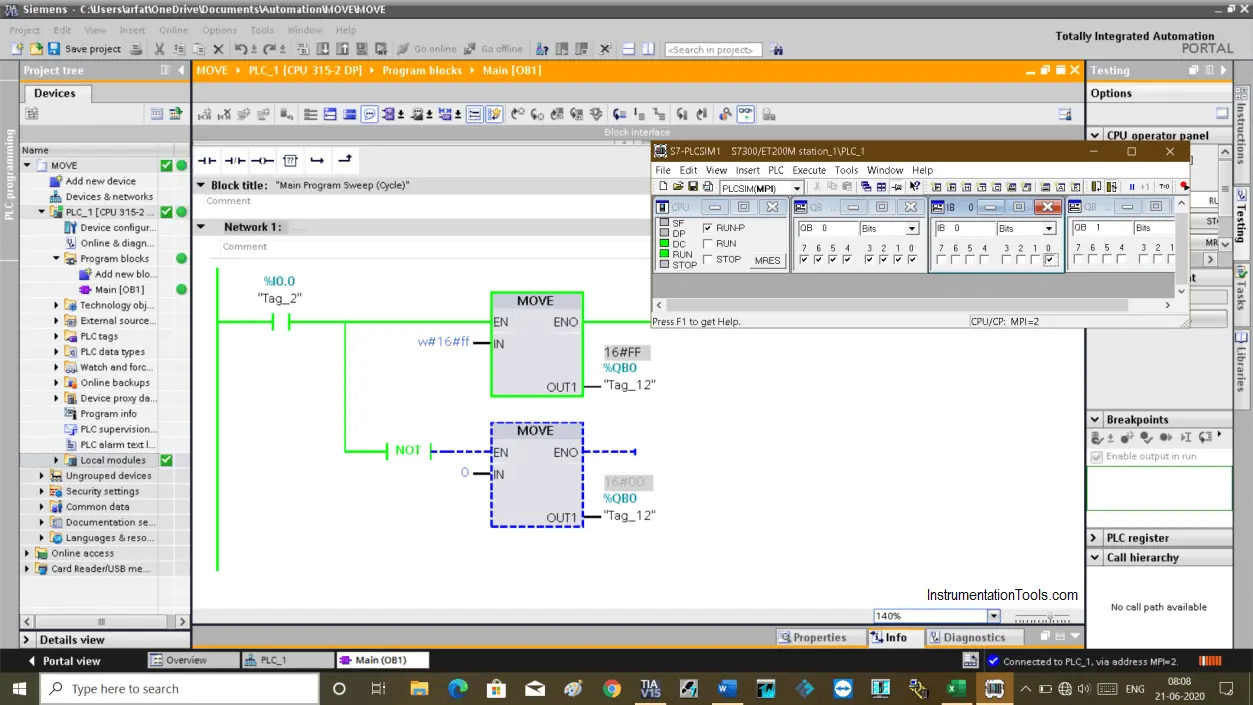Select RUN-P mode in PLCSIM CPU

tap(708, 228)
